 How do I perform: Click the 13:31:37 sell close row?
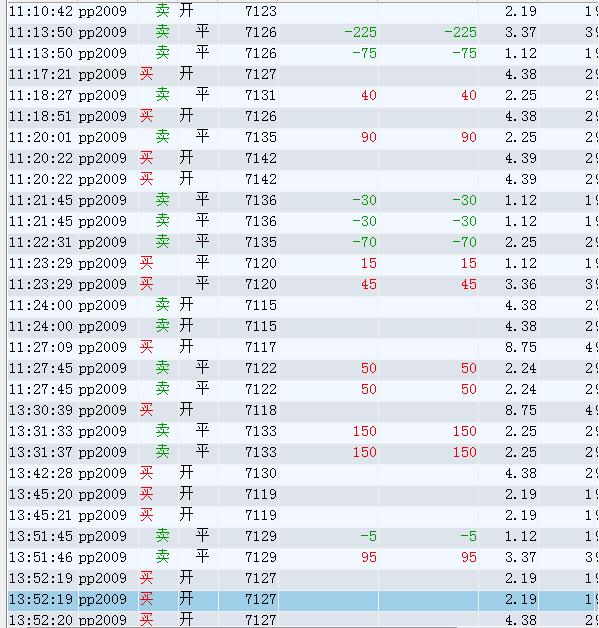coord(303,453)
